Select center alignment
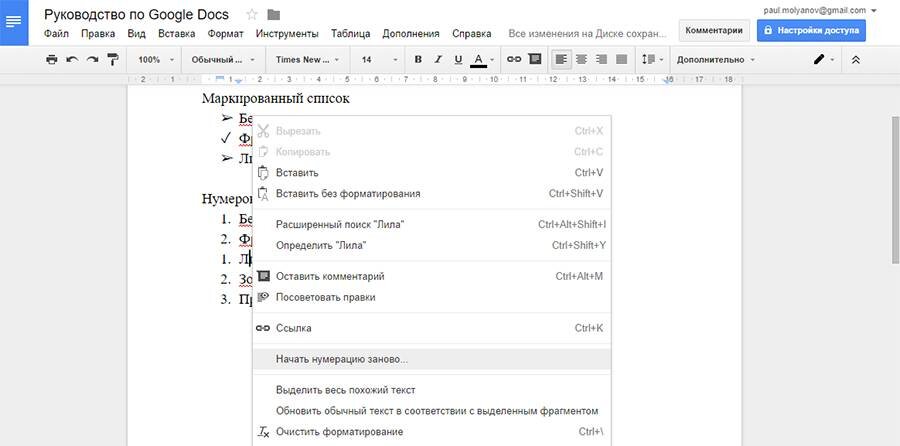The width and height of the screenshot is (900, 446). click(x=582, y=59)
